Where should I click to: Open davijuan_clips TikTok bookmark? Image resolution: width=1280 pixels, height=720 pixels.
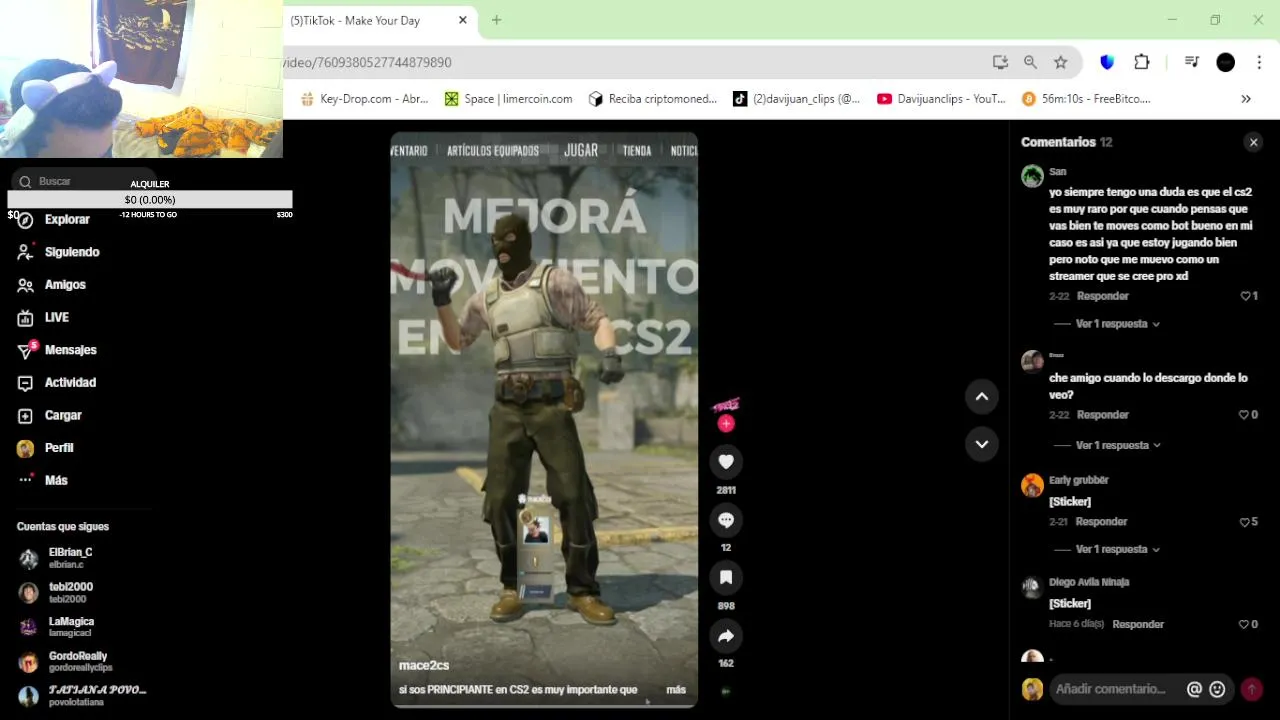(796, 99)
